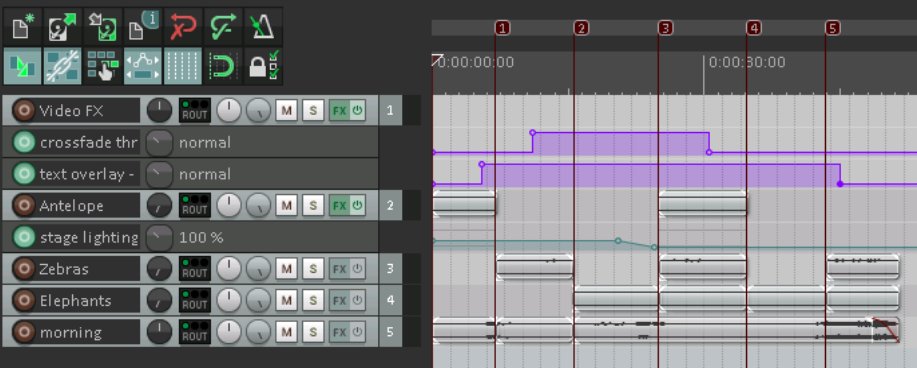
Task: Select timeline marker 2
Action: (581, 28)
